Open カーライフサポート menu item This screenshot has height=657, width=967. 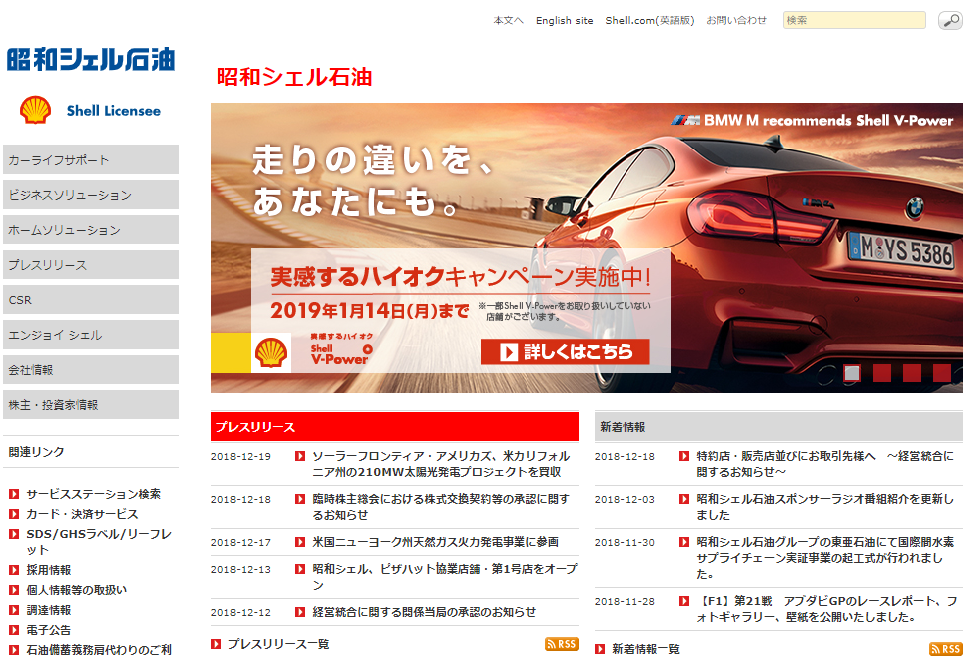pyautogui.click(x=91, y=160)
